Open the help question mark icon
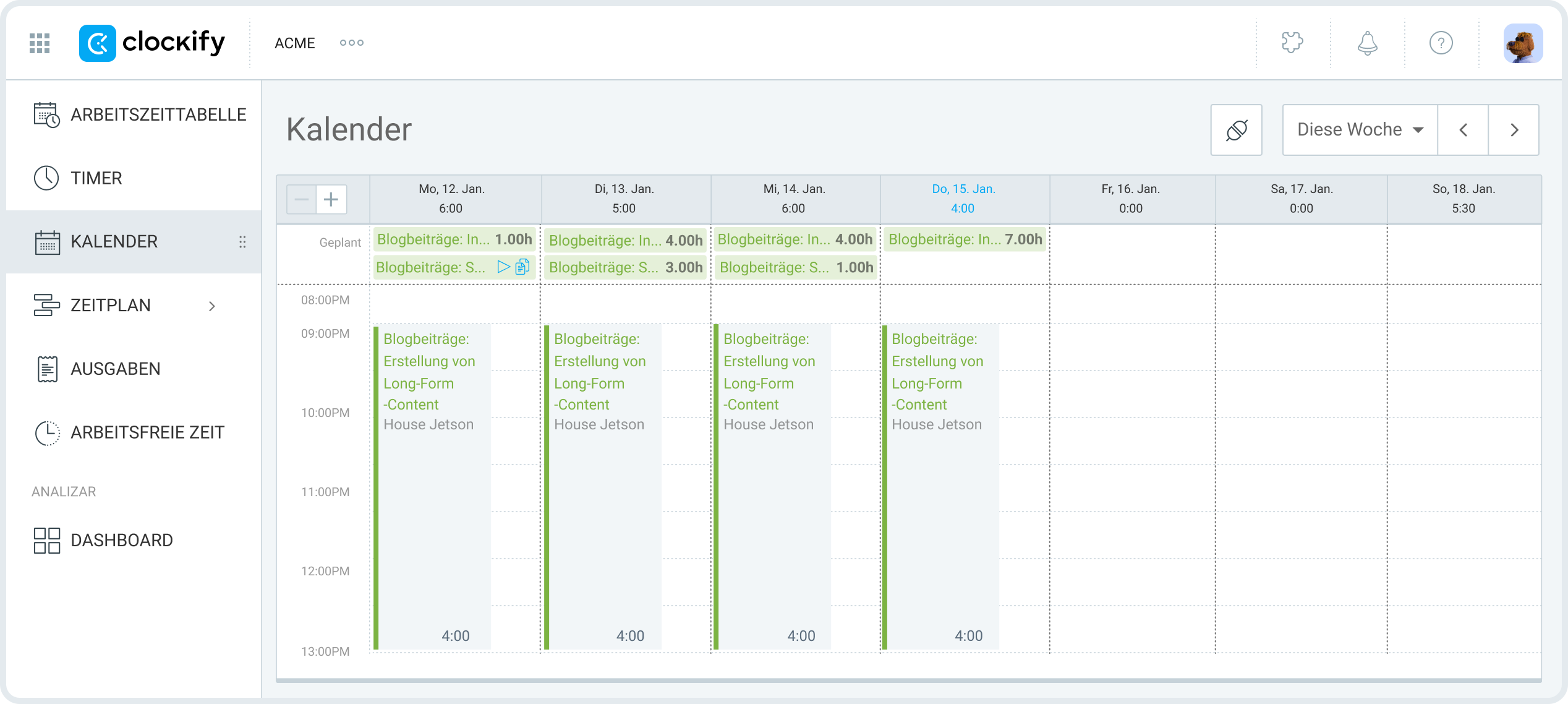1568x704 pixels. pyautogui.click(x=1441, y=43)
